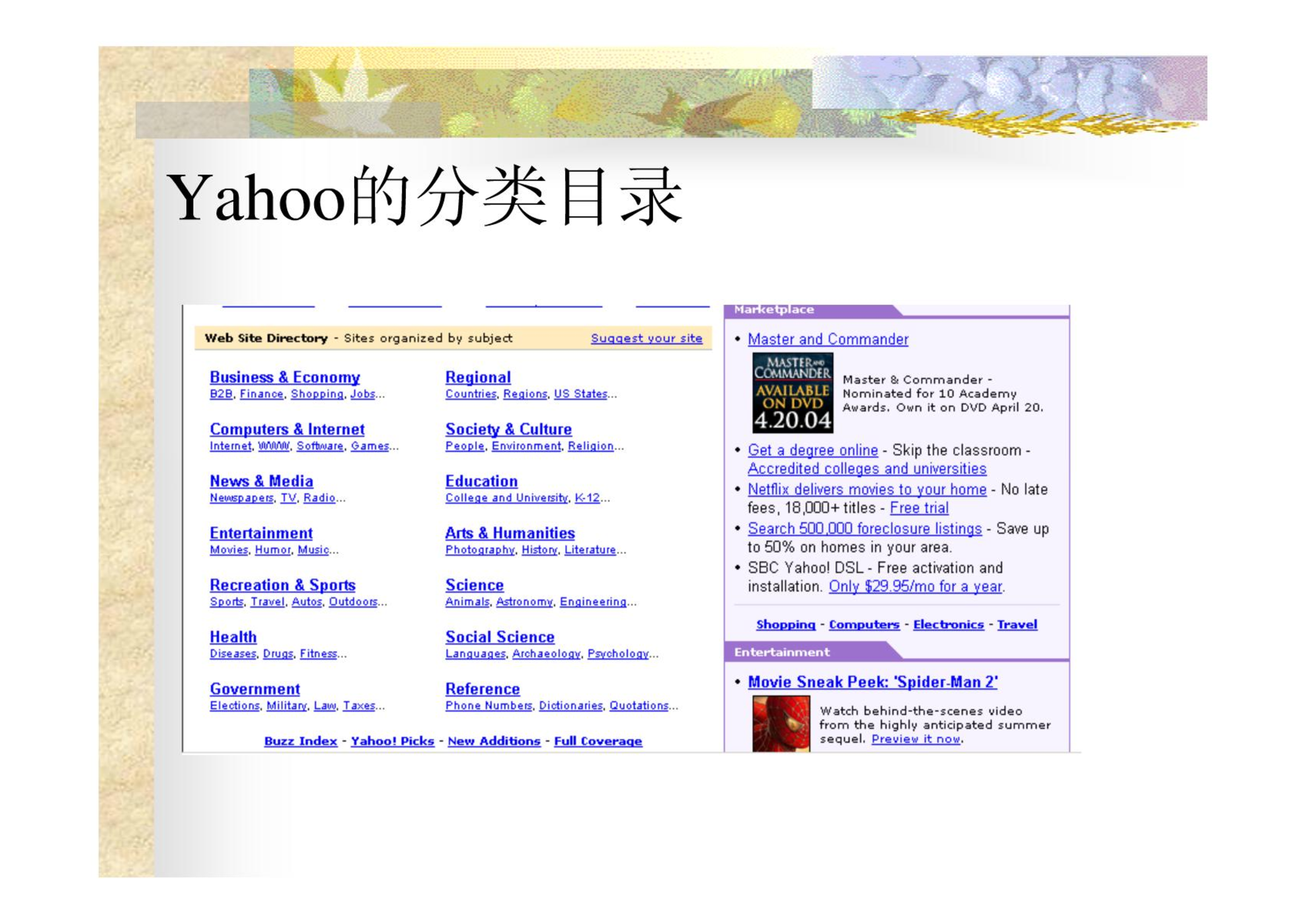Open Society & Culture category

[509, 430]
